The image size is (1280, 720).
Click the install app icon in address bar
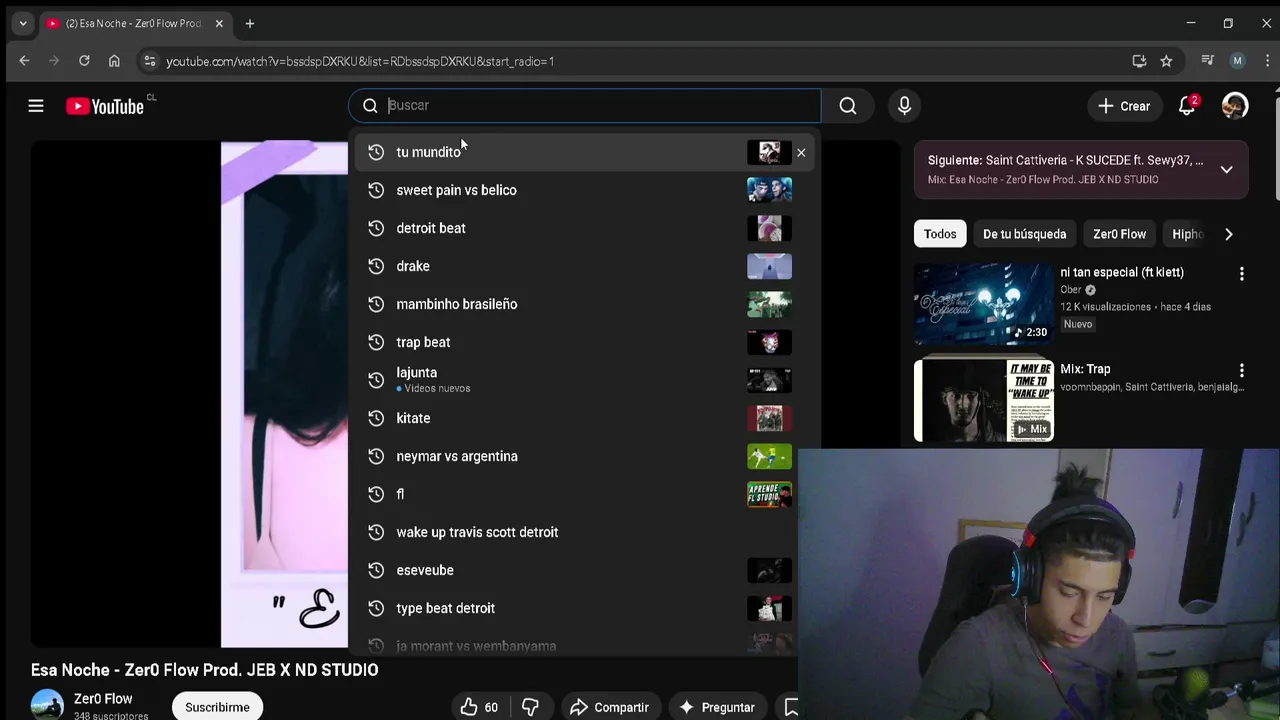click(x=1139, y=61)
